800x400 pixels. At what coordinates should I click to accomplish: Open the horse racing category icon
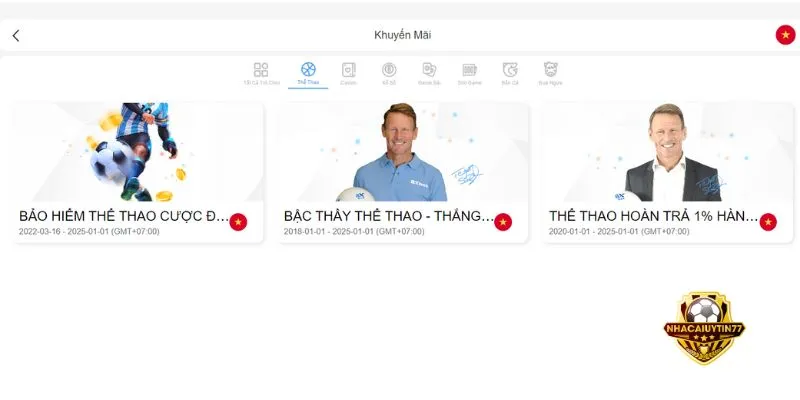551,69
